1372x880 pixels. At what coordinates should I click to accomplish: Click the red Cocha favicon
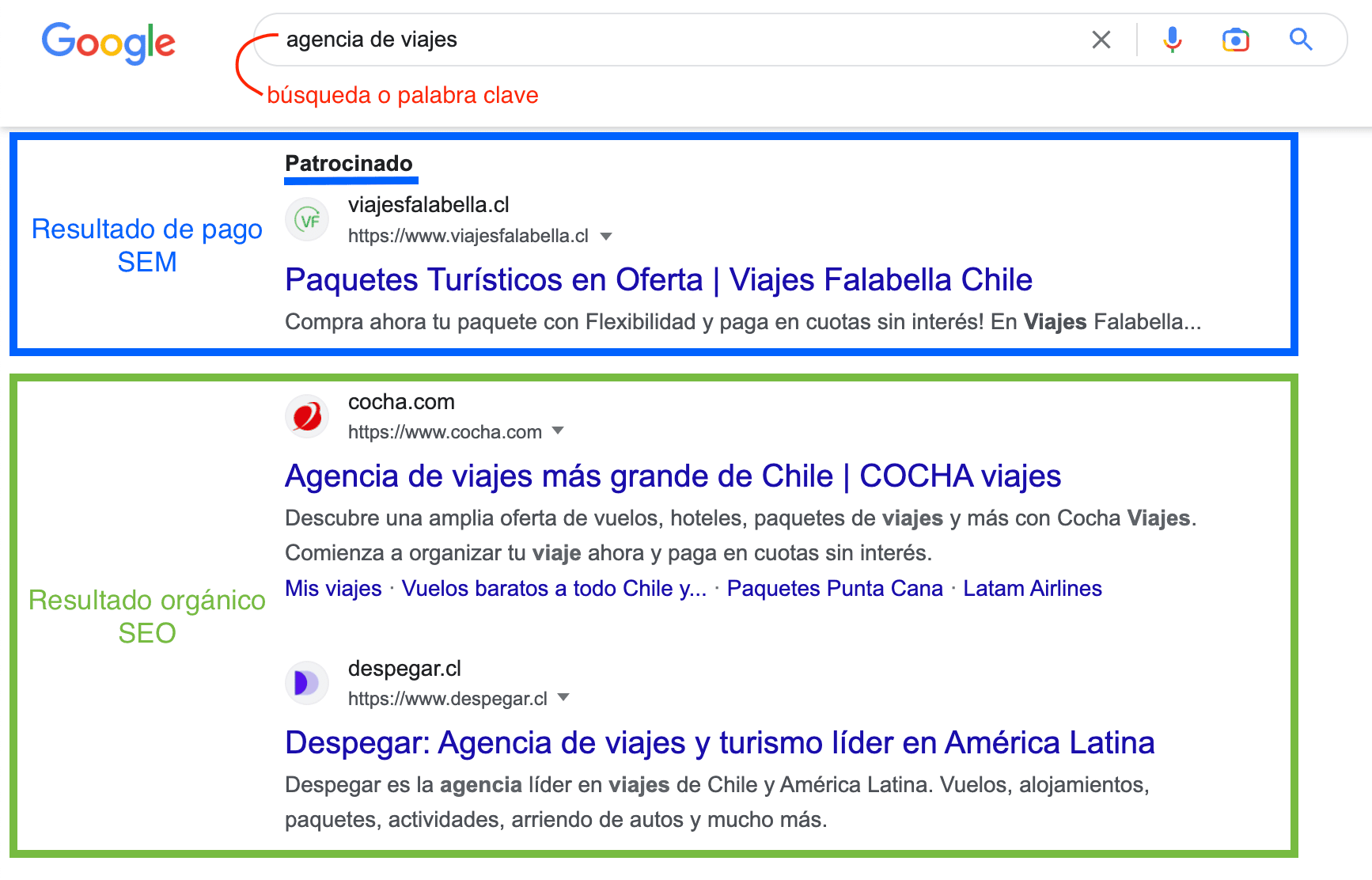(307, 416)
